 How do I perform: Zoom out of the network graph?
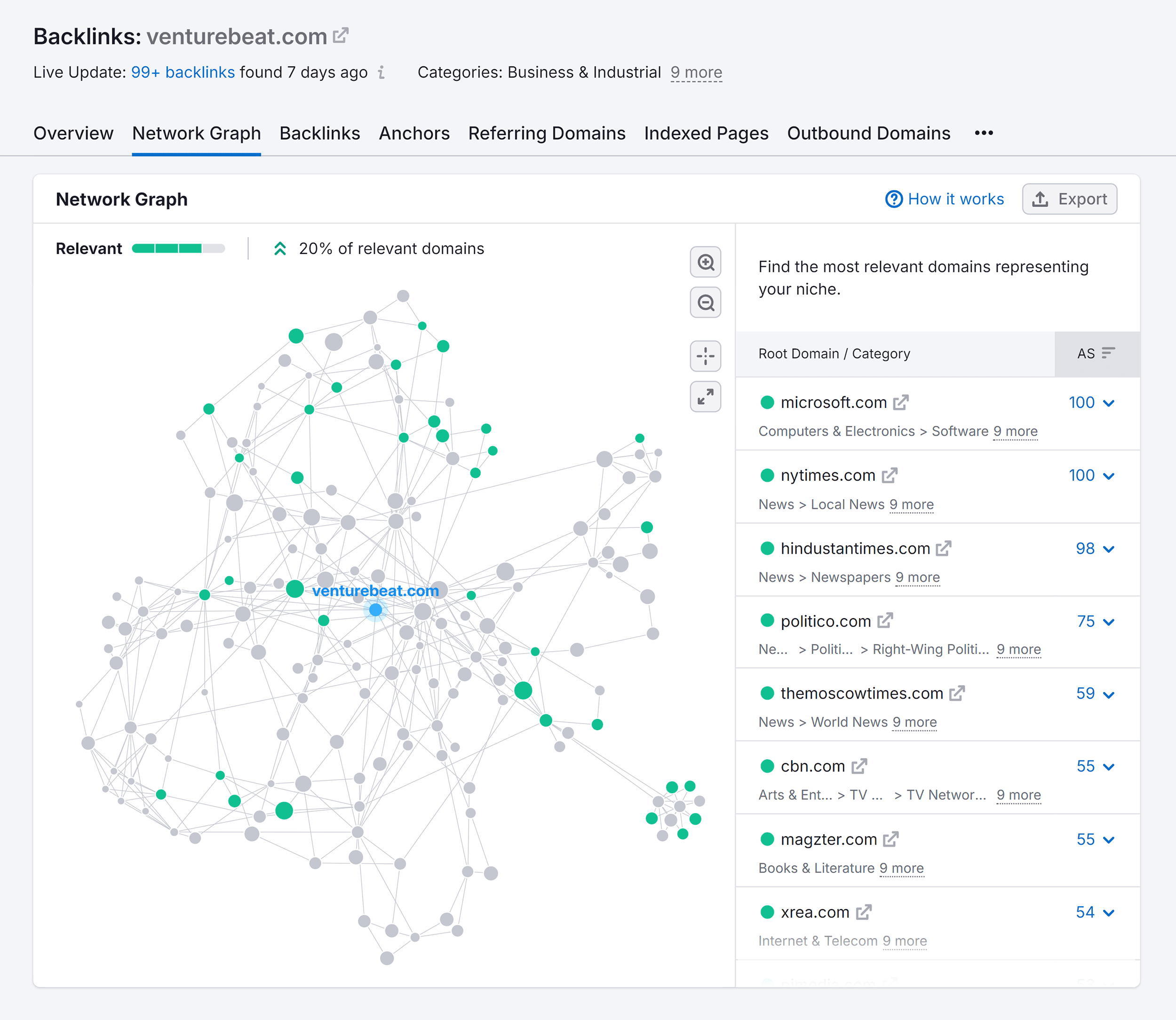click(x=705, y=302)
